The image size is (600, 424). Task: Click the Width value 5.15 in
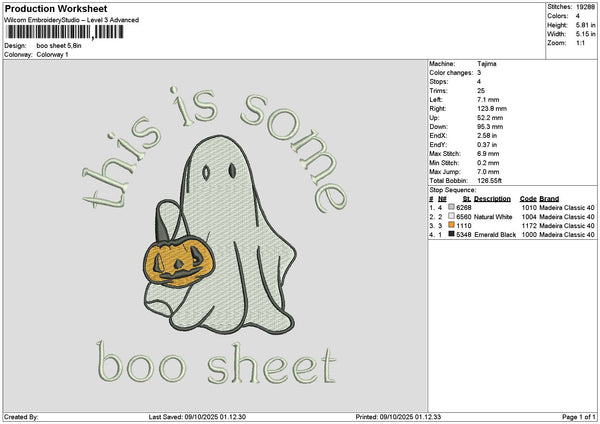click(x=585, y=34)
